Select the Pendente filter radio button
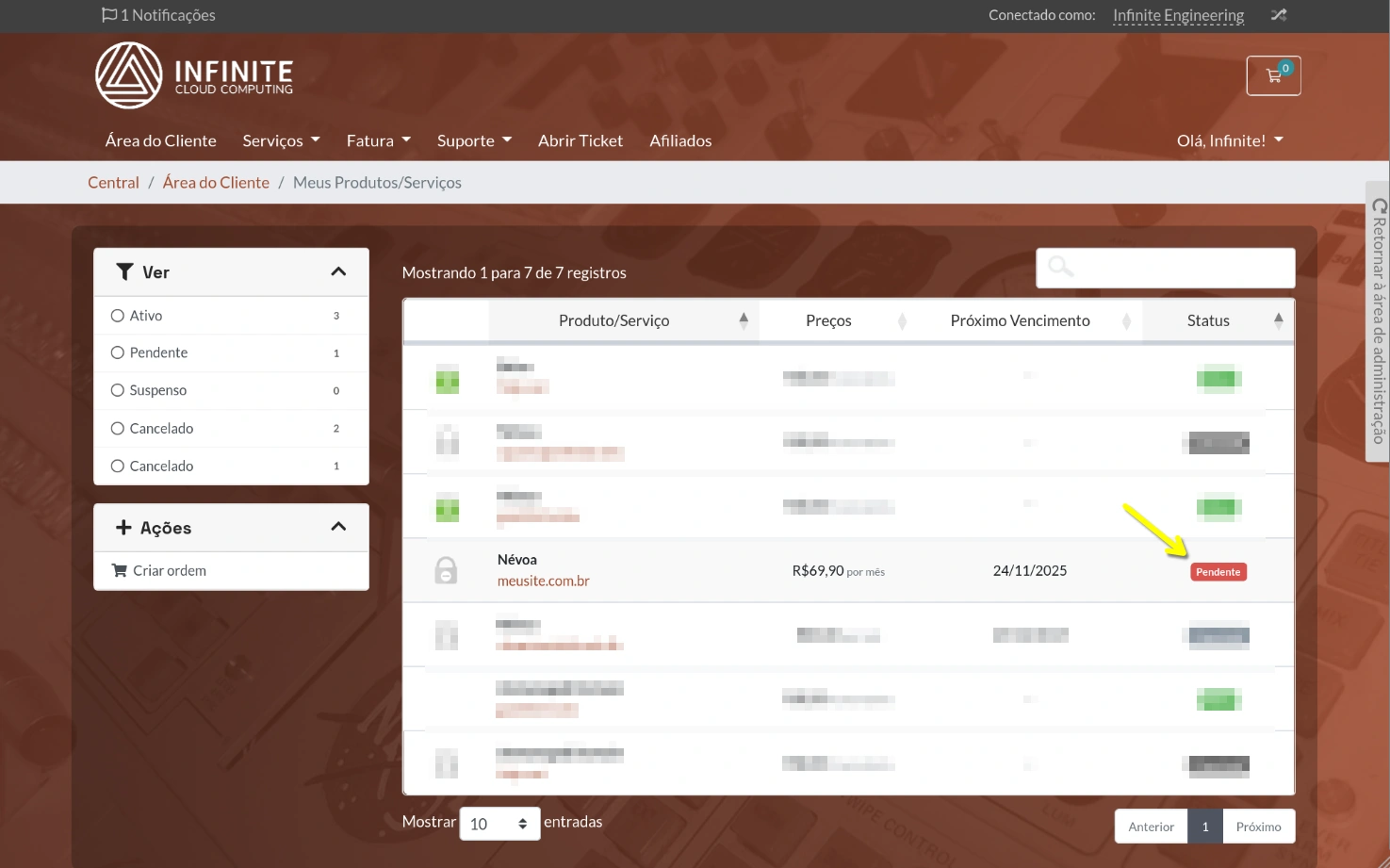The height and width of the screenshot is (868, 1390). click(118, 352)
